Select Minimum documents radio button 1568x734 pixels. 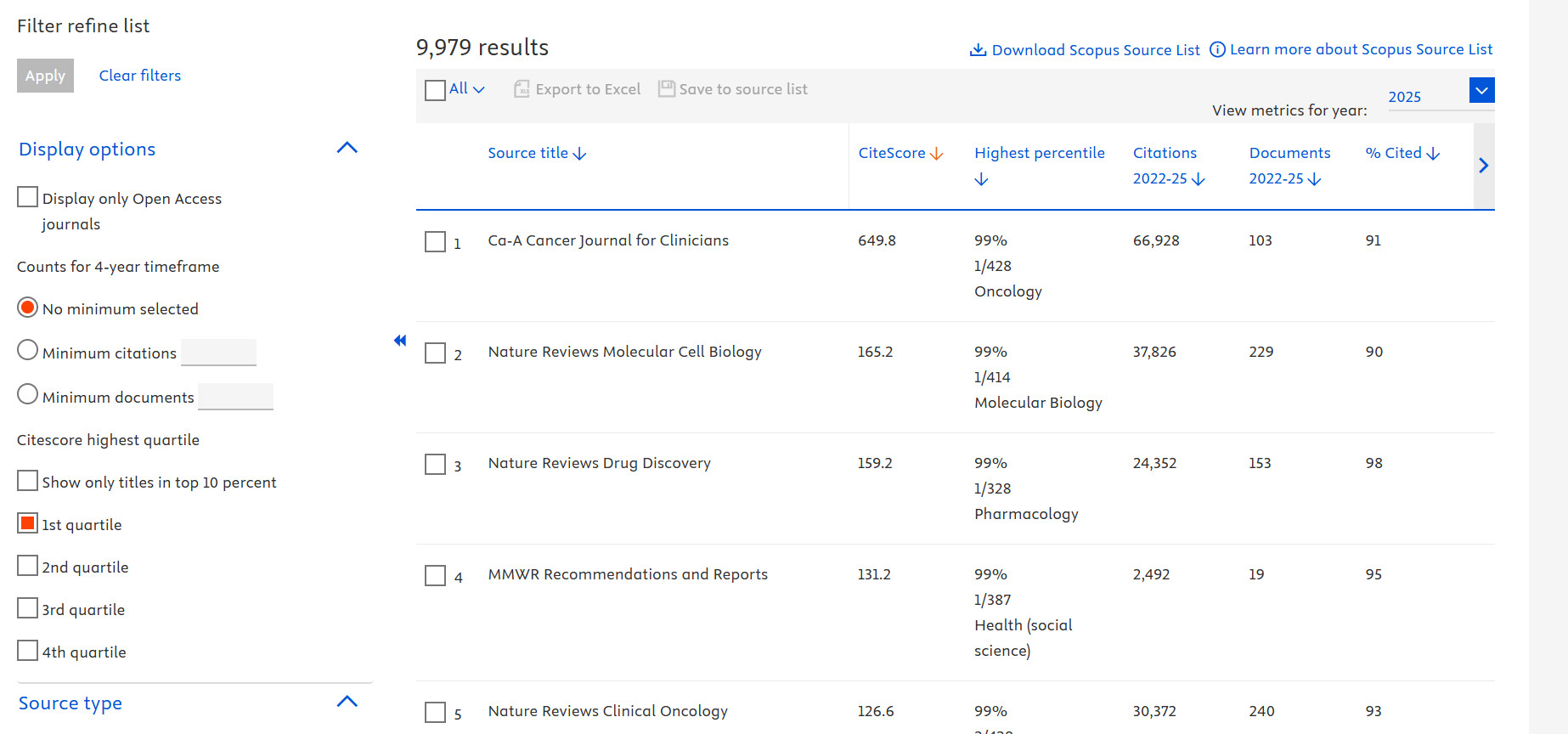click(27, 394)
